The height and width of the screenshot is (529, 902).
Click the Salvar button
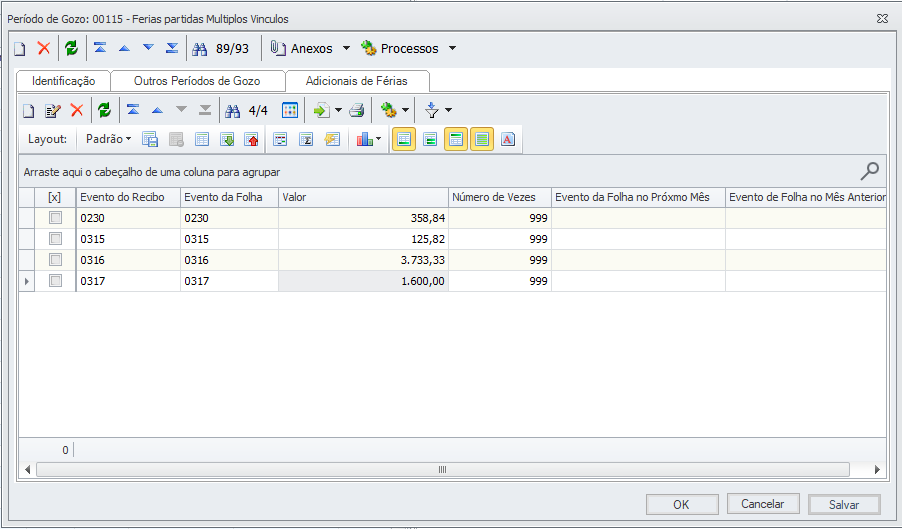pos(844,504)
